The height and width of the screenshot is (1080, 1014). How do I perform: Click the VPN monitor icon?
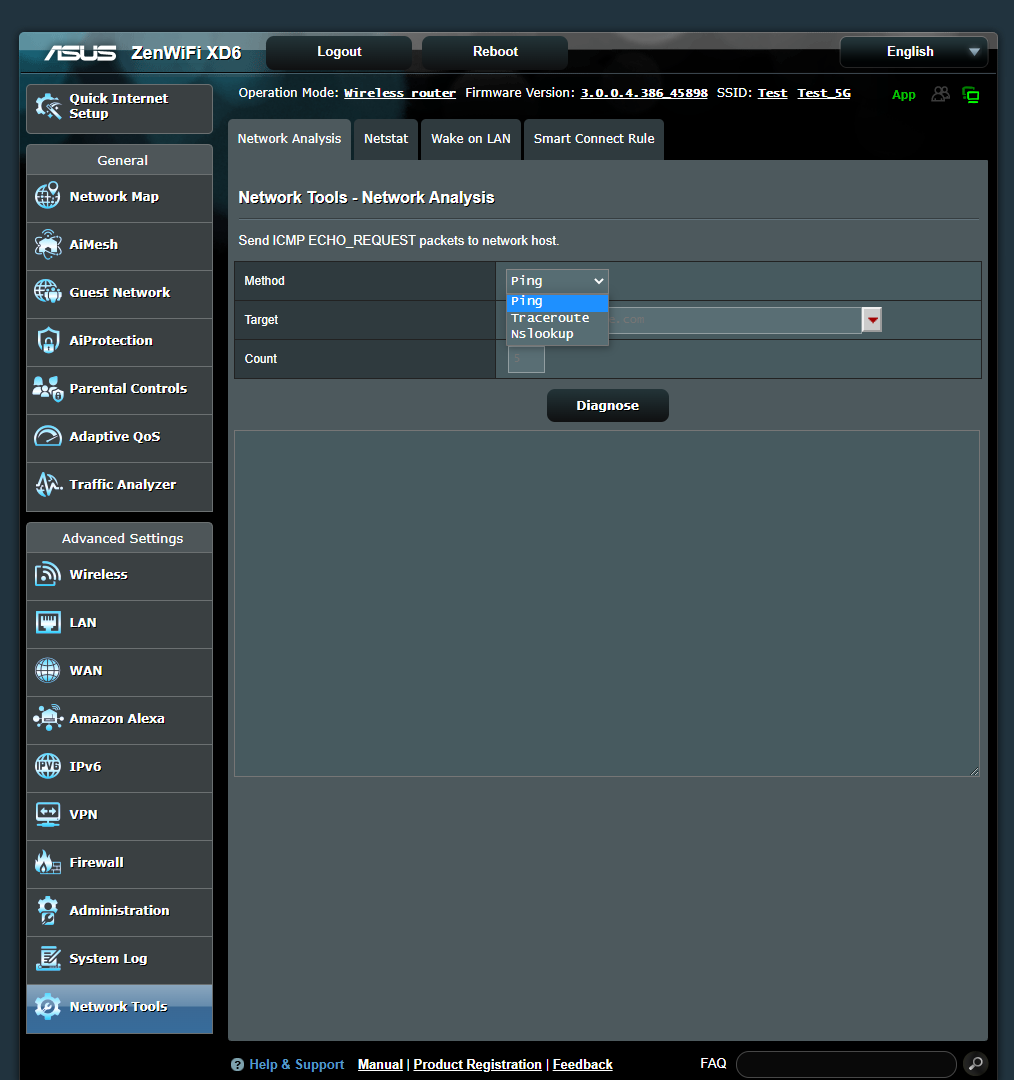(x=48, y=814)
